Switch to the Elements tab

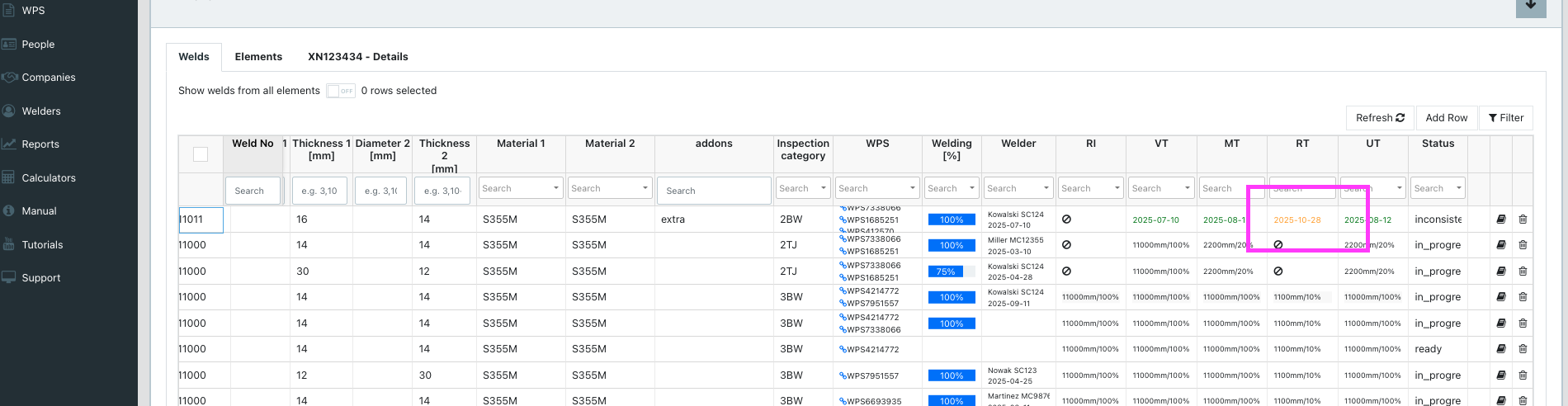coord(258,57)
